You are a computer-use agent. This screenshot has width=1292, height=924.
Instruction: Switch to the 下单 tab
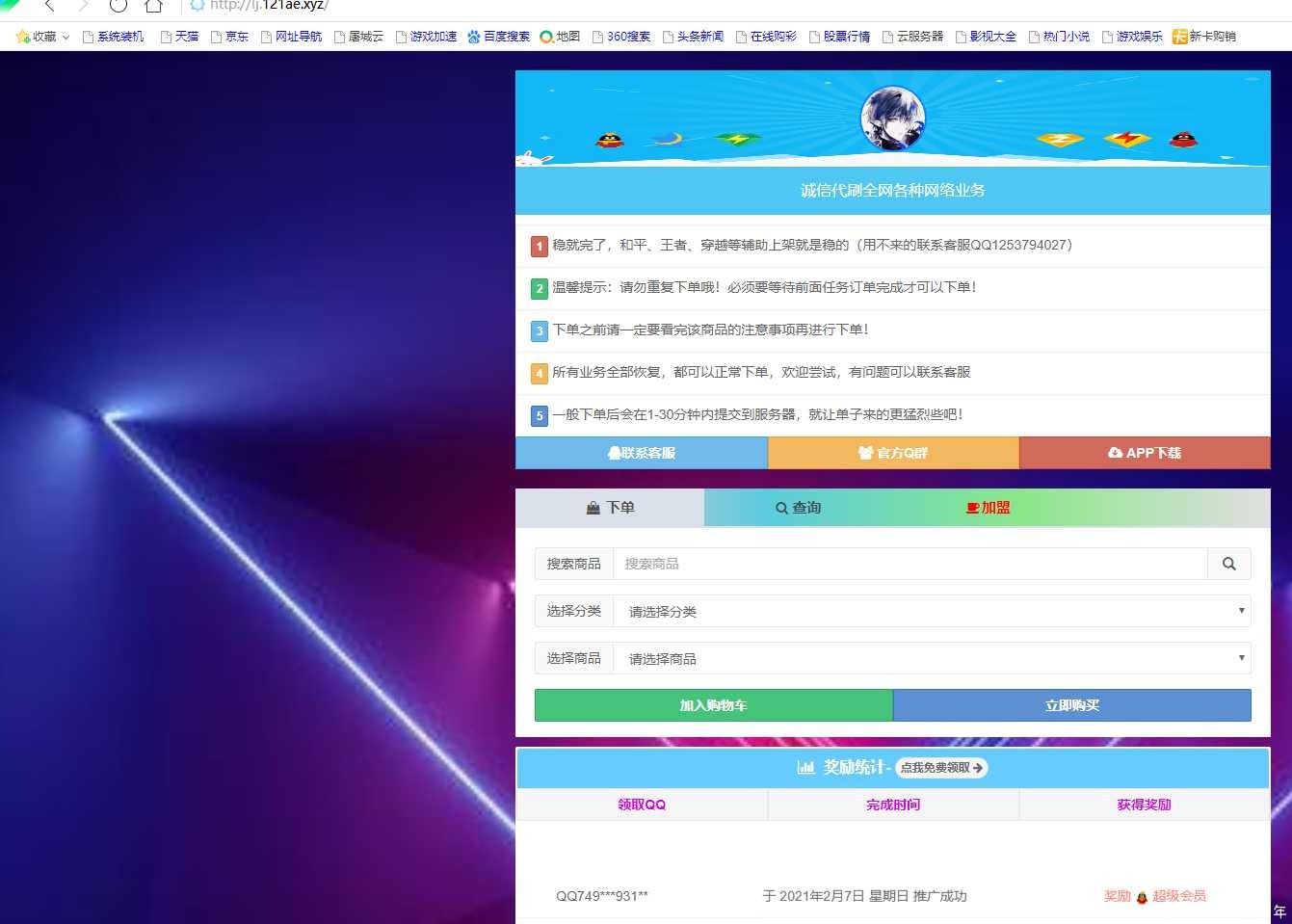pyautogui.click(x=610, y=508)
